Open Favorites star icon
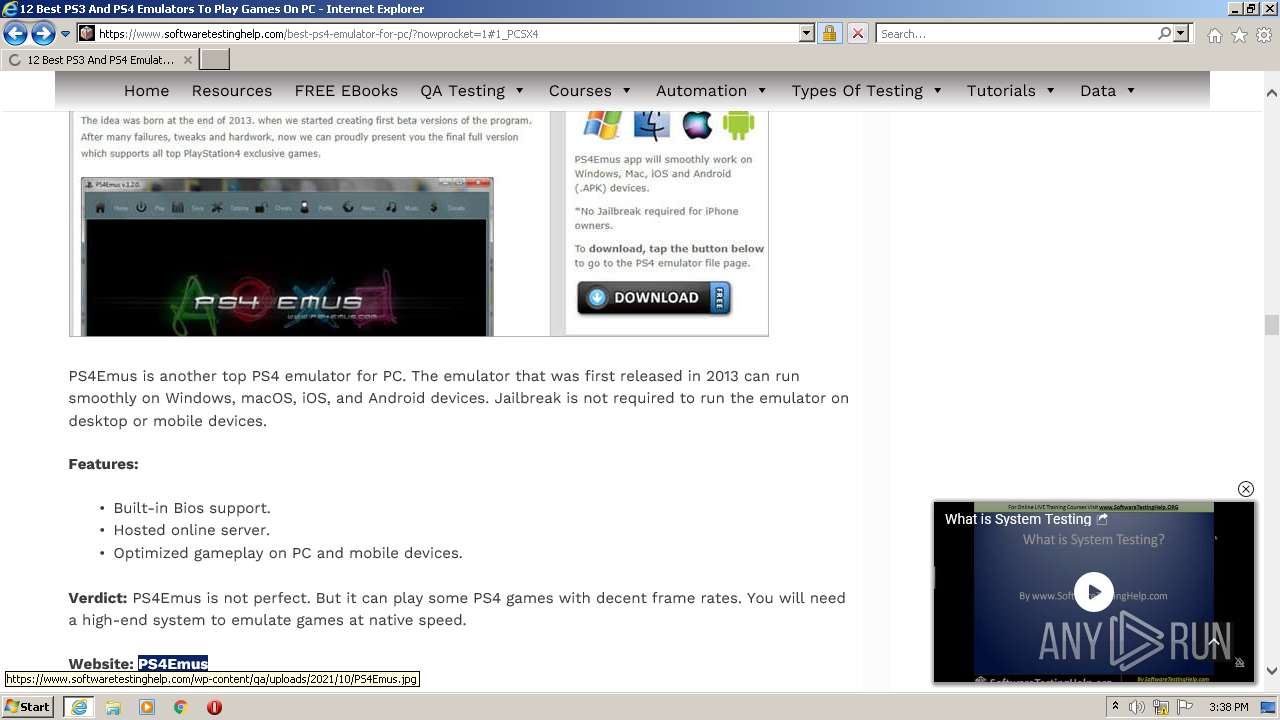The width and height of the screenshot is (1280, 720). [x=1239, y=34]
